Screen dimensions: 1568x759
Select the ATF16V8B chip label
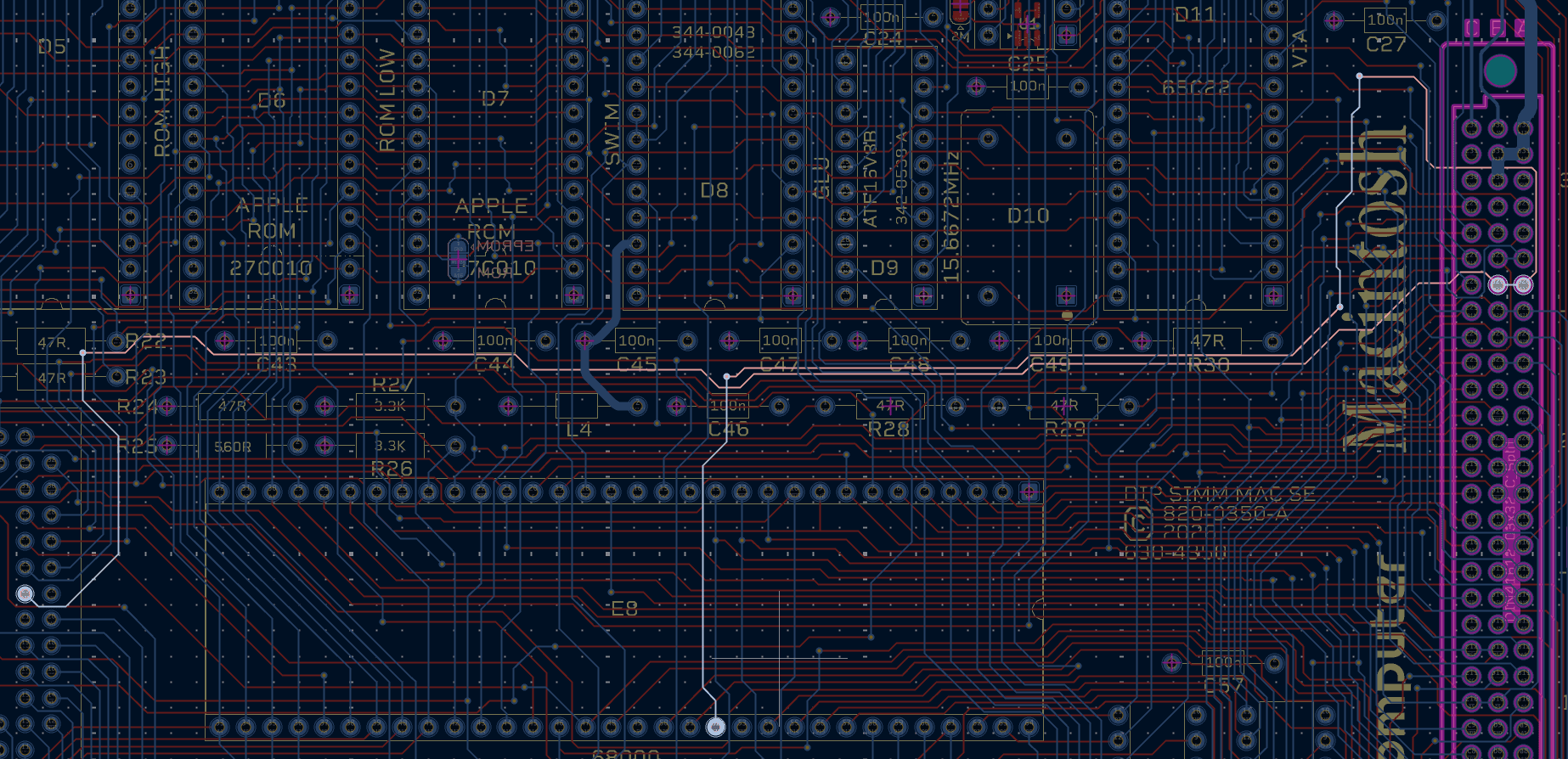(871, 179)
